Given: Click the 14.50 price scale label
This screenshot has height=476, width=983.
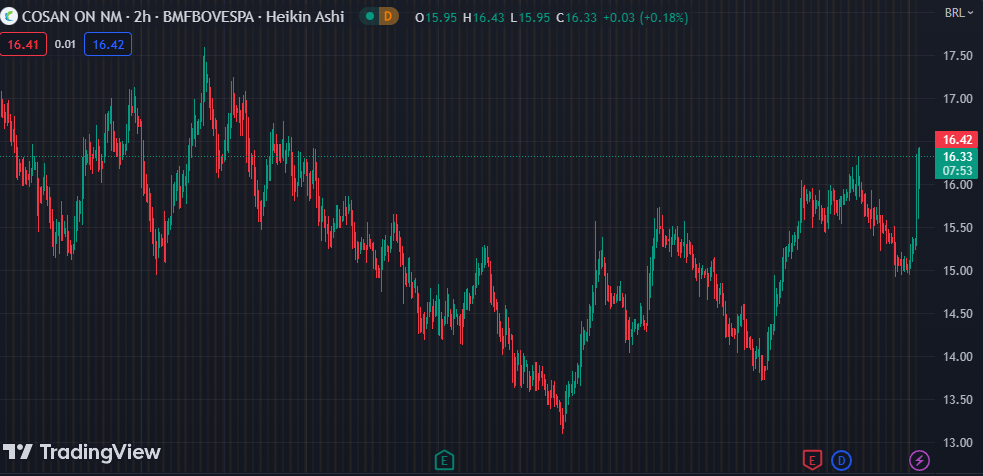Looking at the screenshot, I should pos(957,314).
